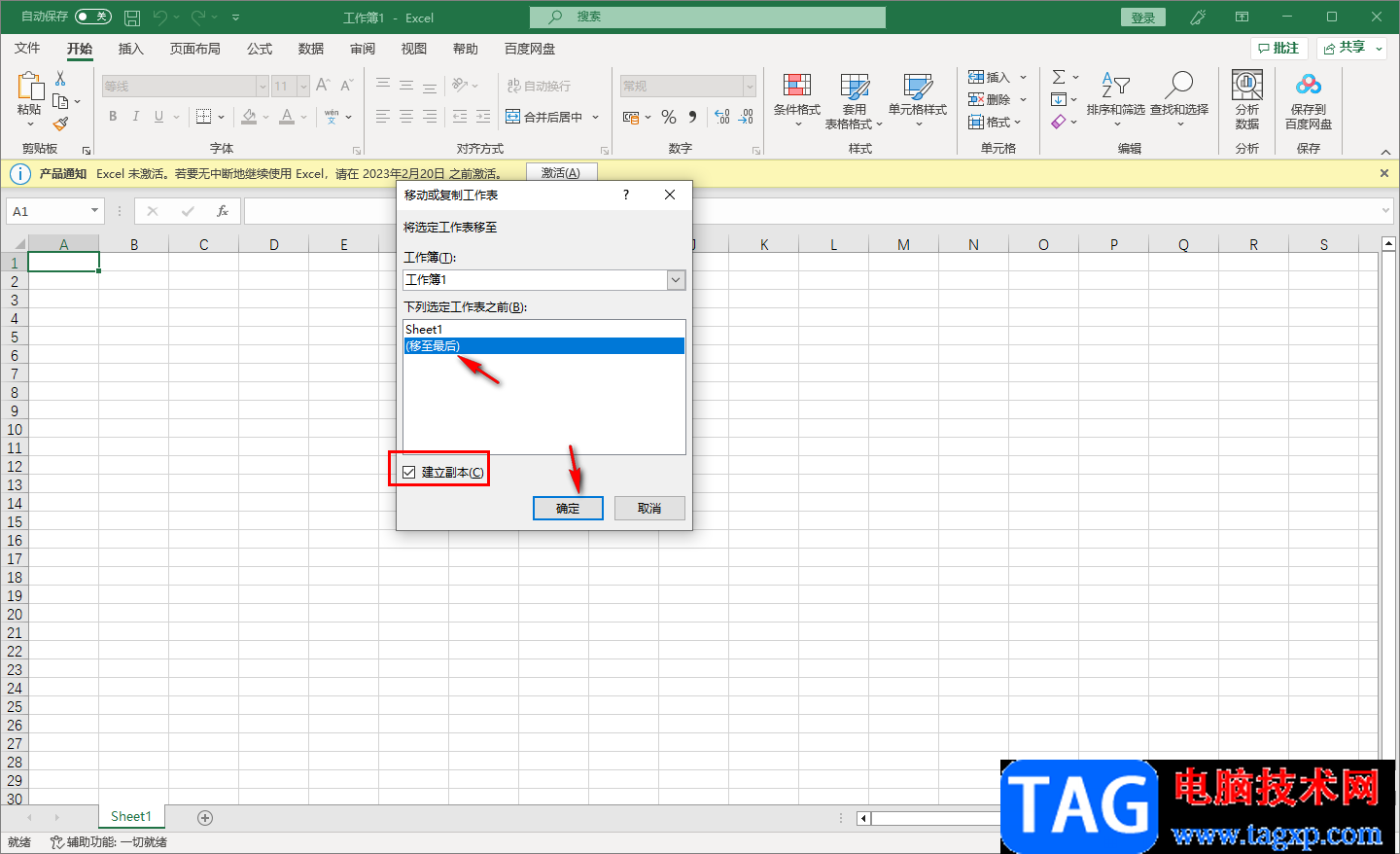Open the font name dropdown
Screen dimensions: 1400x854
pos(262,87)
